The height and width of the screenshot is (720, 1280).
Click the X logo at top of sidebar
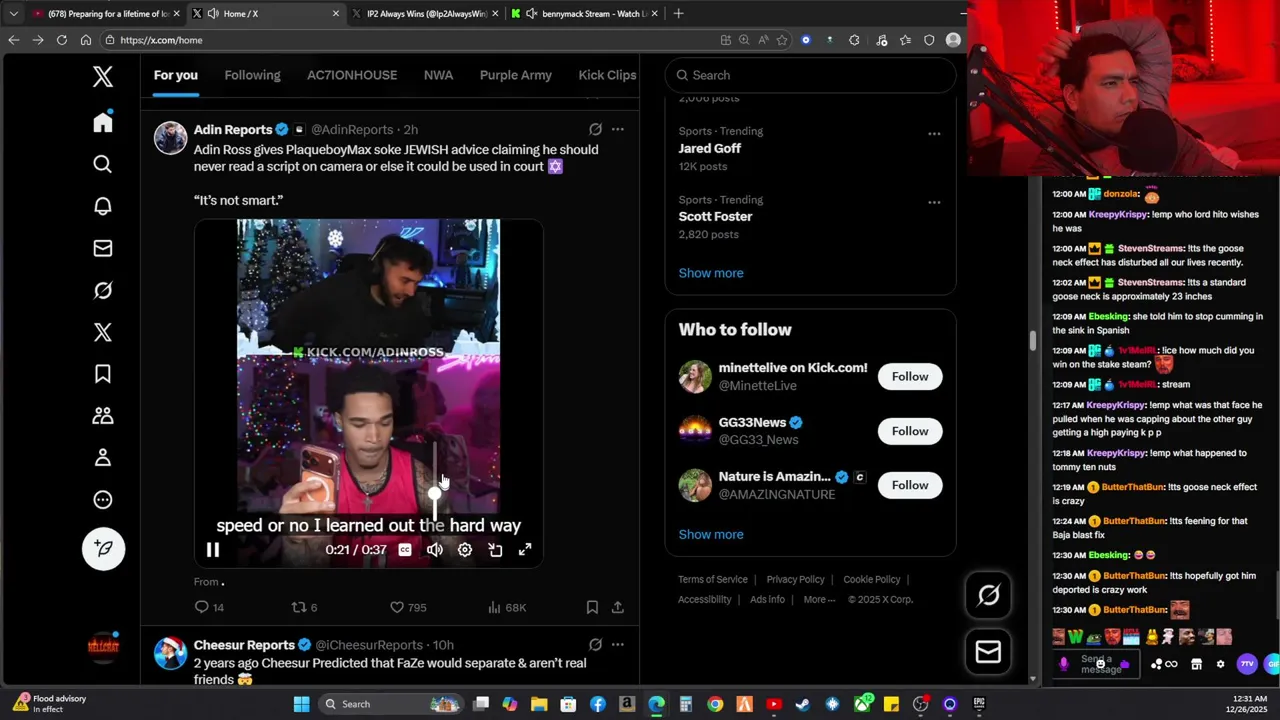103,76
